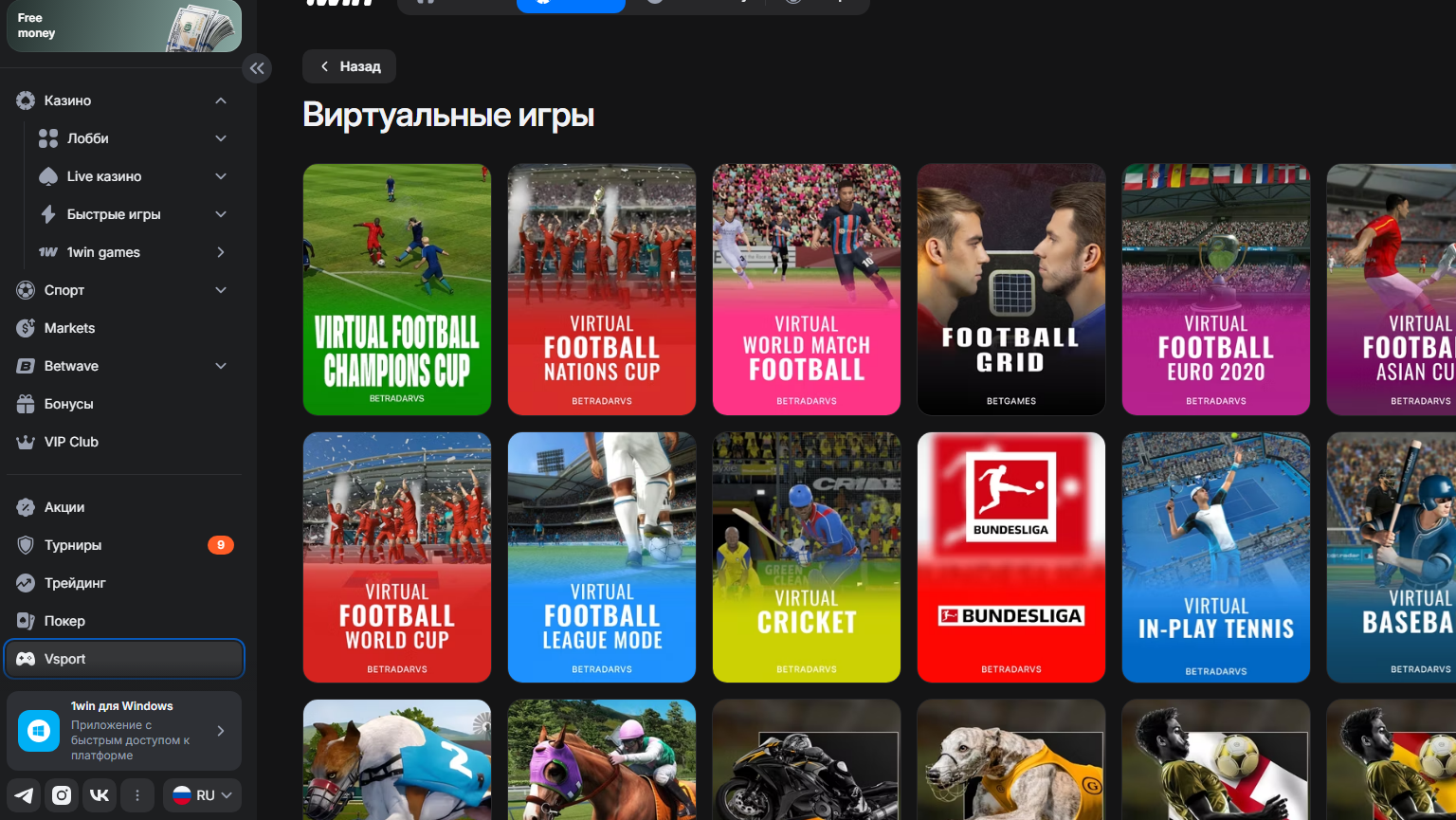Open the white horse number 2 card
This screenshot has width=1456, height=820.
397,759
